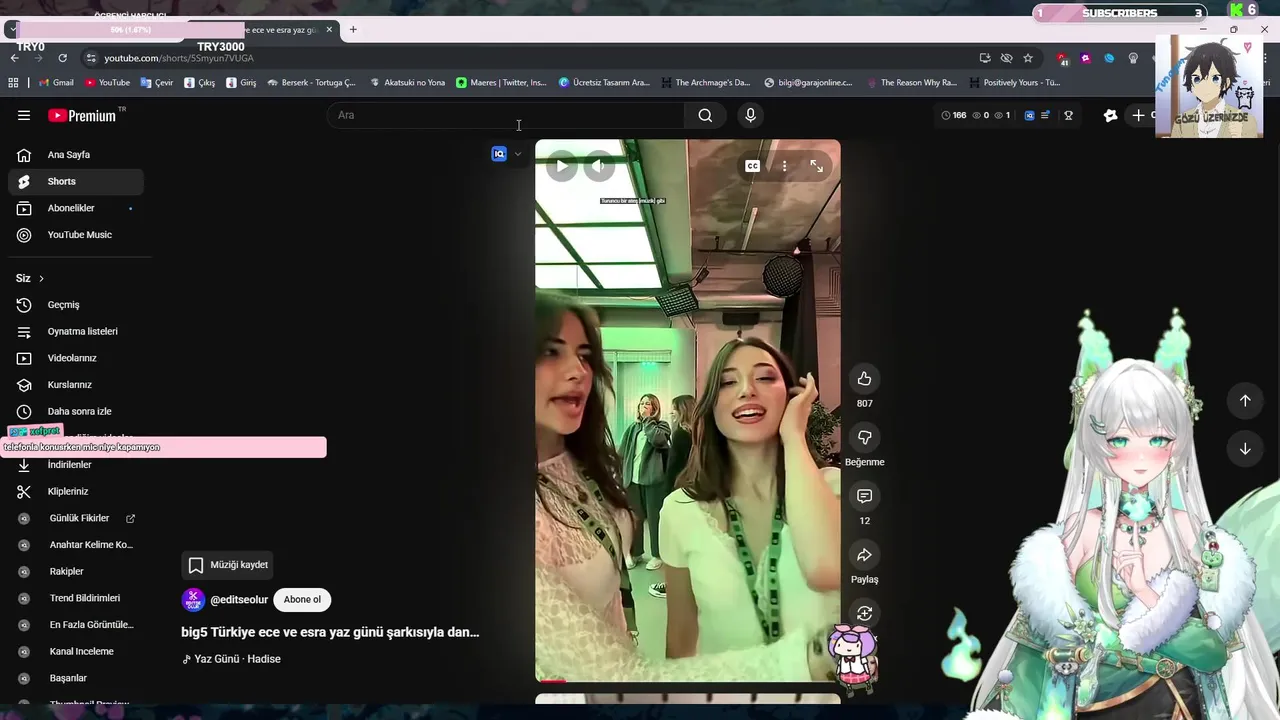This screenshot has height=720, width=1280.
Task: Bookmark this page star icon
Action: coord(1027,58)
